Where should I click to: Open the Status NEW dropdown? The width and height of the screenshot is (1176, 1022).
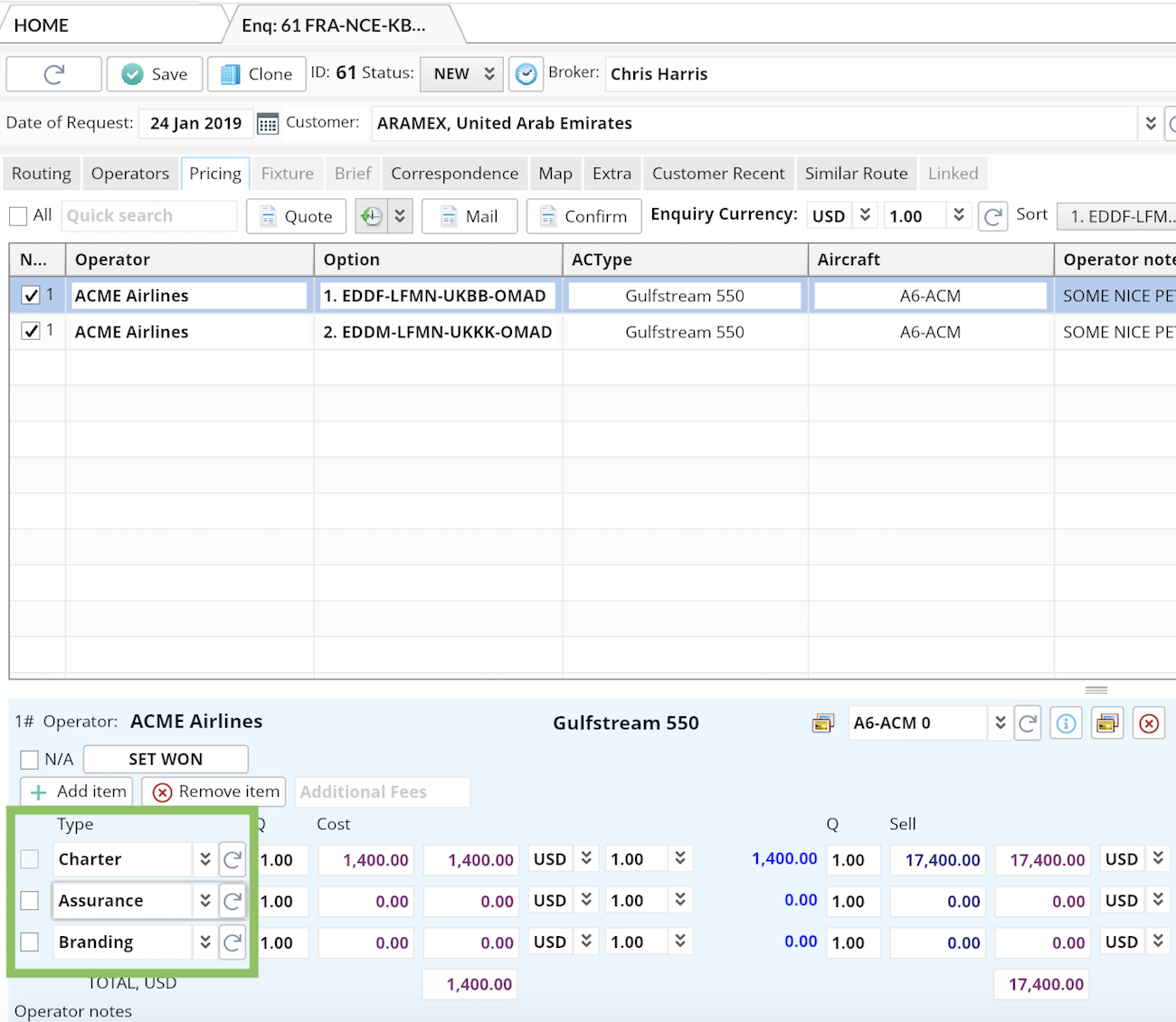coord(462,74)
